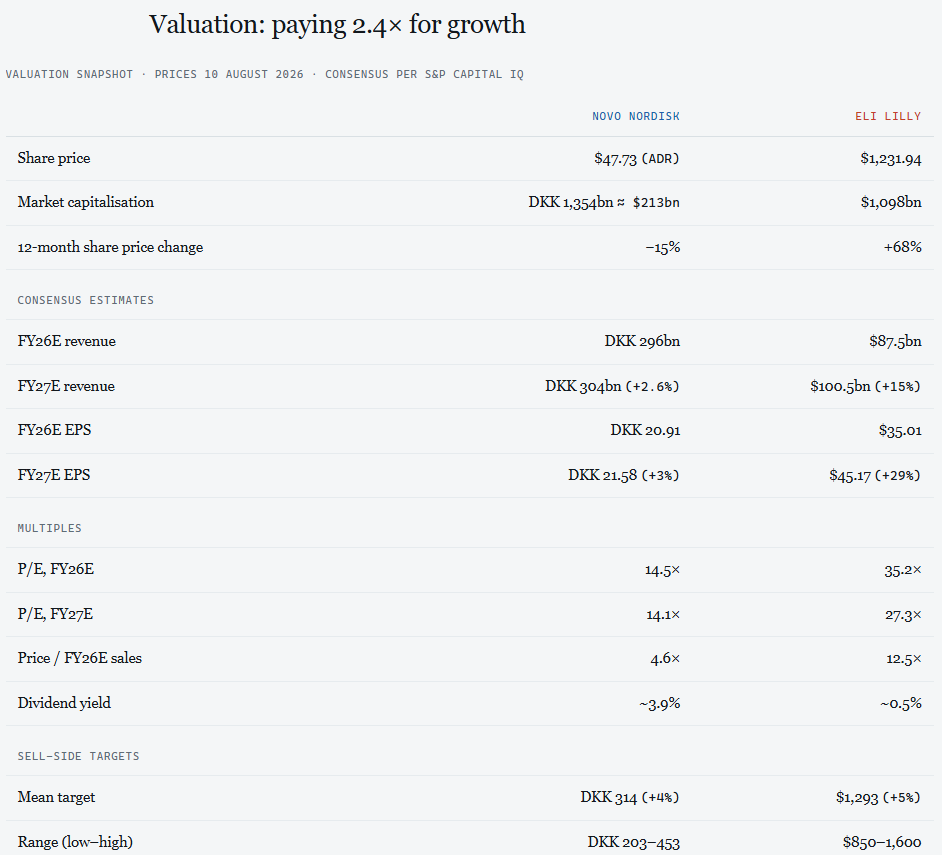Click the 'MULTIPLES' section heading
Viewport: 942px width, 855px height.
(49, 528)
